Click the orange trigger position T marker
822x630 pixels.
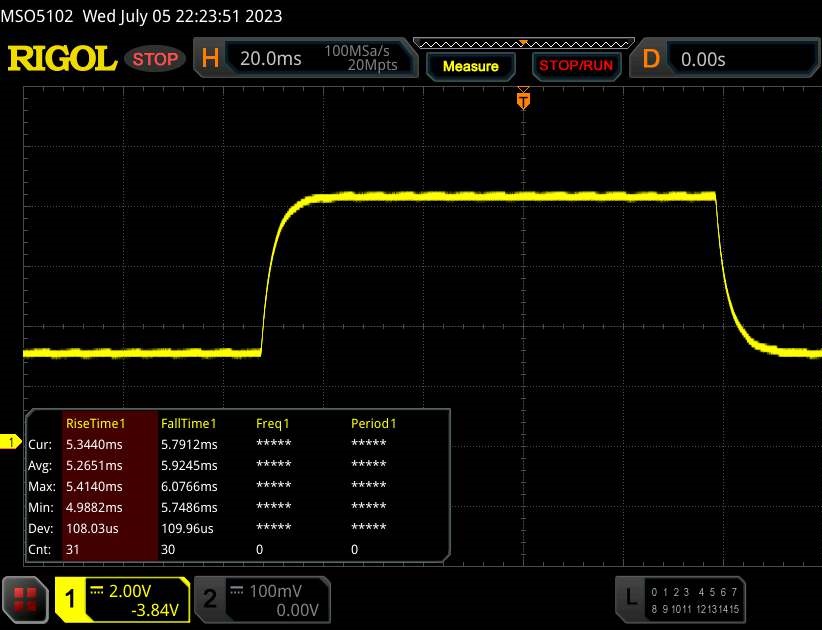point(522,99)
